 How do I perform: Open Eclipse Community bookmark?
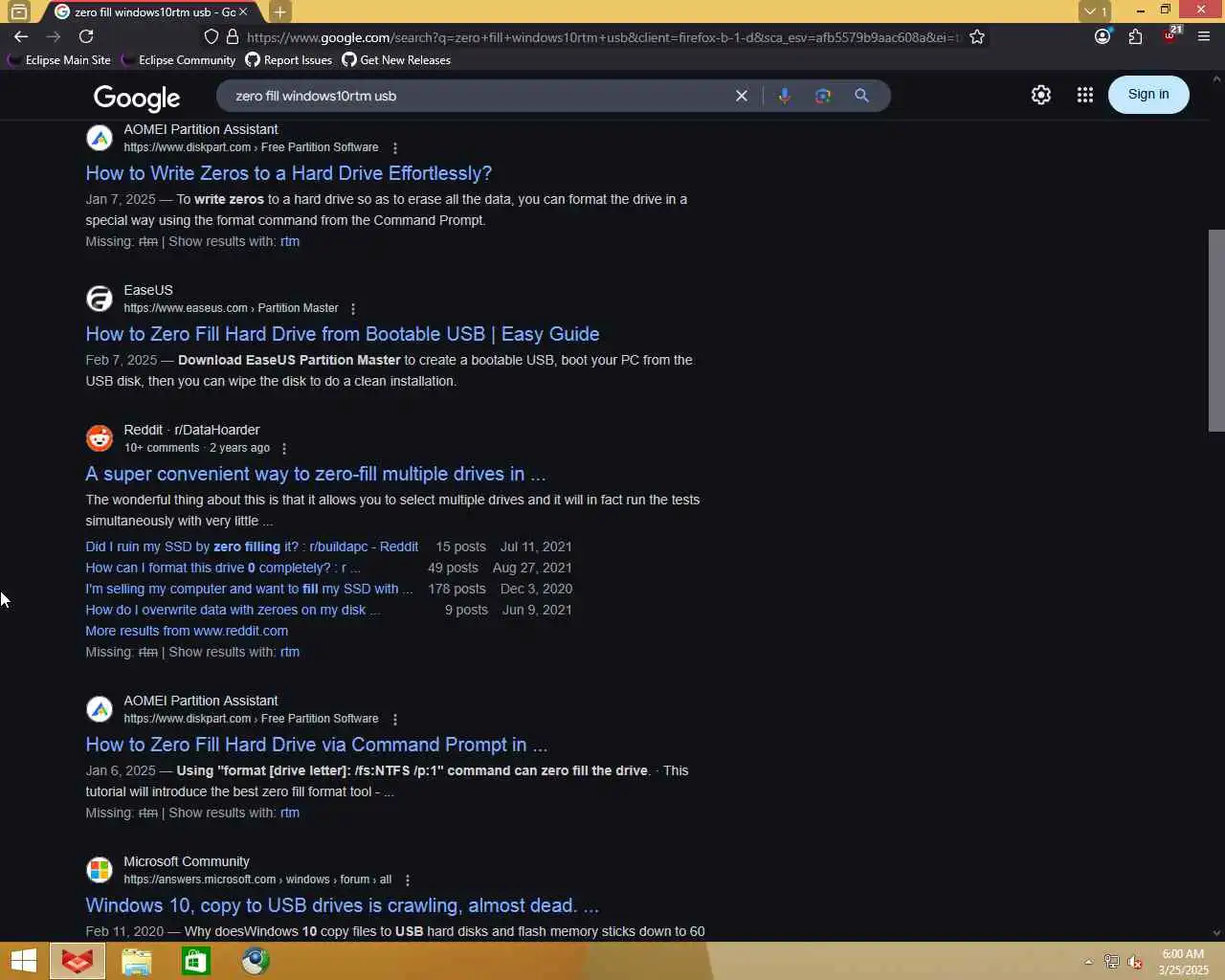178,59
